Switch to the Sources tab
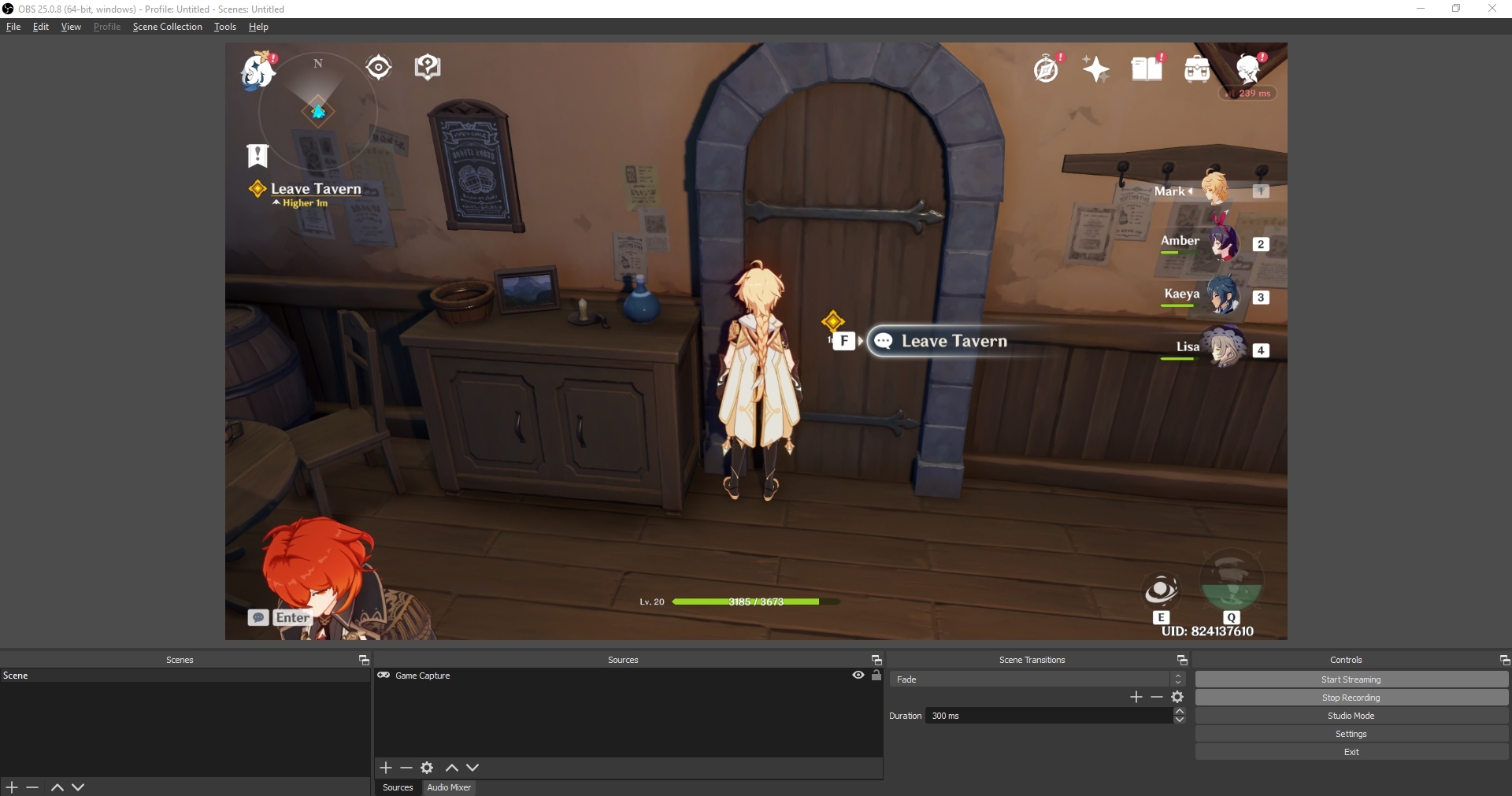This screenshot has width=1512, height=796. click(x=398, y=787)
